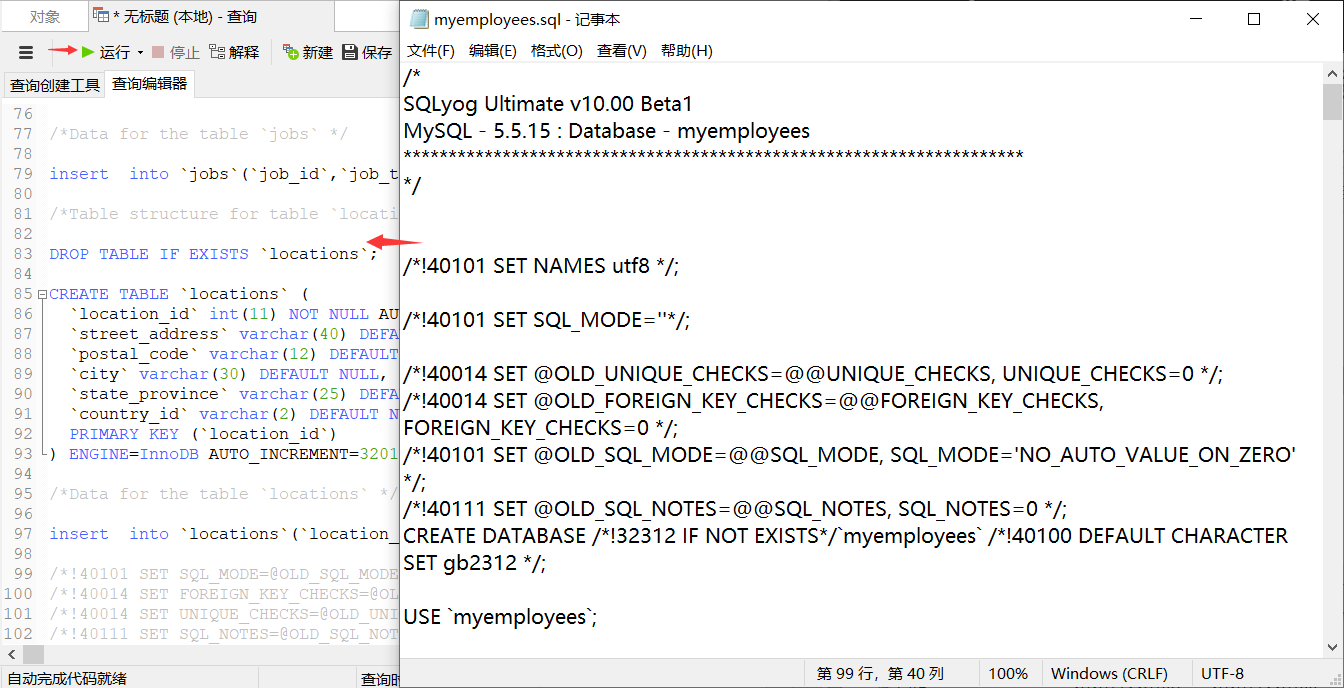Image resolution: width=1344 pixels, height=688 pixels.
Task: Open Notepad Edit (编辑) menu
Action: pos(493,51)
